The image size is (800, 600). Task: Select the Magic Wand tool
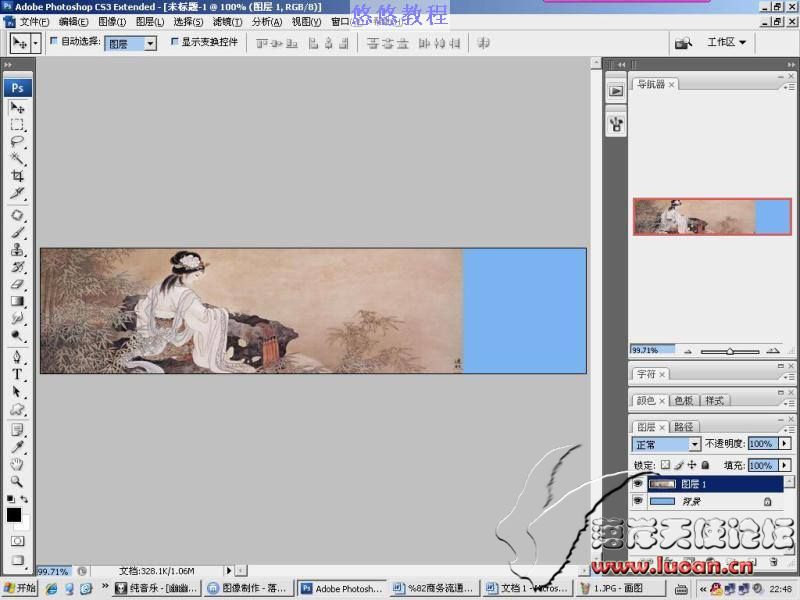tap(17, 159)
